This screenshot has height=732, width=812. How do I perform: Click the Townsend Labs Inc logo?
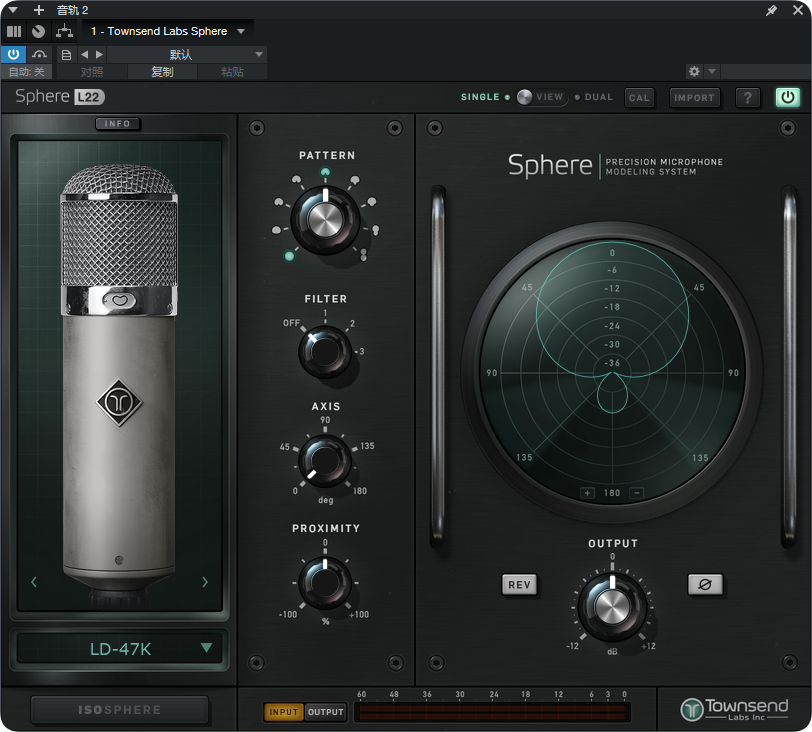734,709
